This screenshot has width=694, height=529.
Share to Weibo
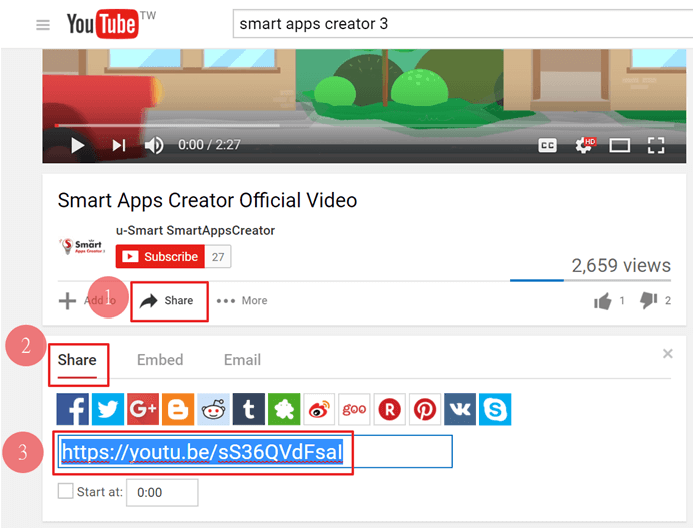319,409
